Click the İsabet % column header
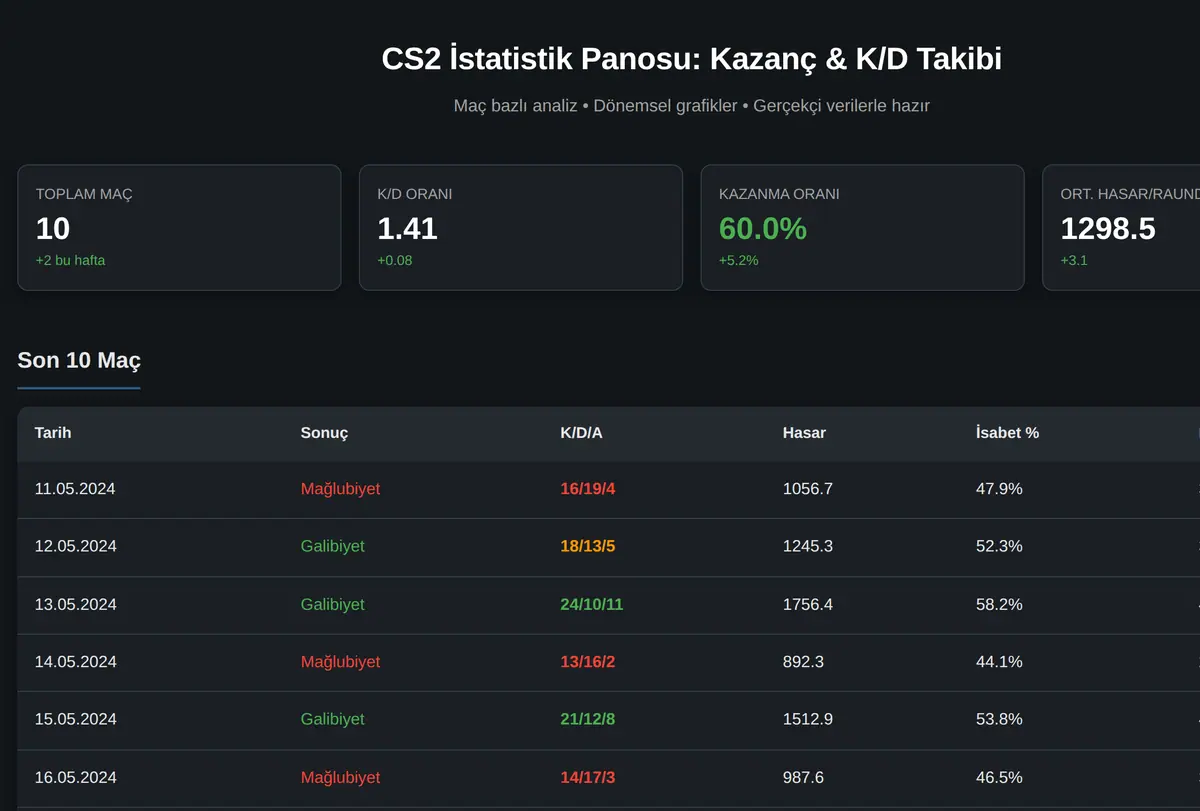 click(x=1007, y=433)
